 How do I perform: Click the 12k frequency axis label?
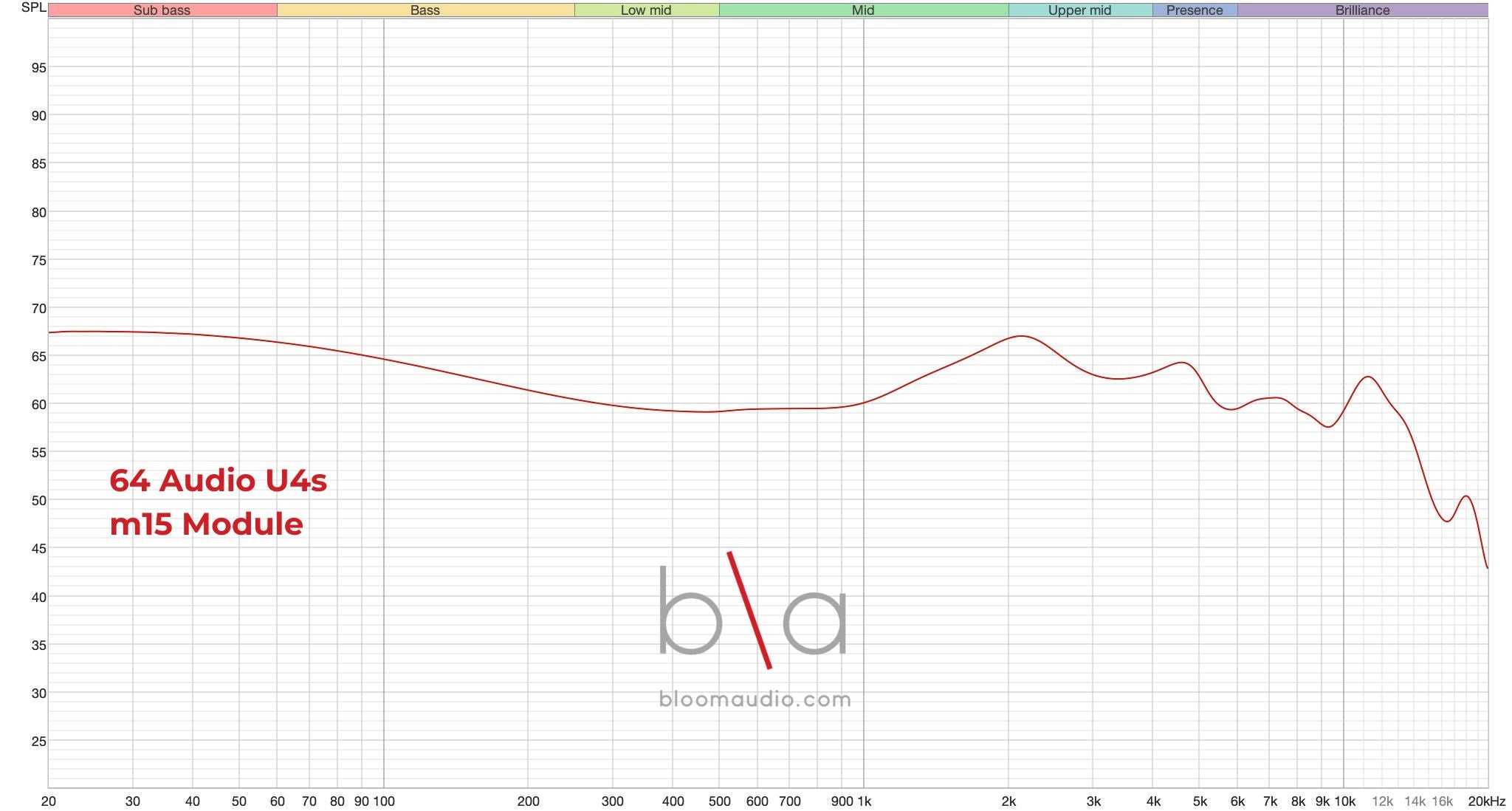pos(1382,801)
